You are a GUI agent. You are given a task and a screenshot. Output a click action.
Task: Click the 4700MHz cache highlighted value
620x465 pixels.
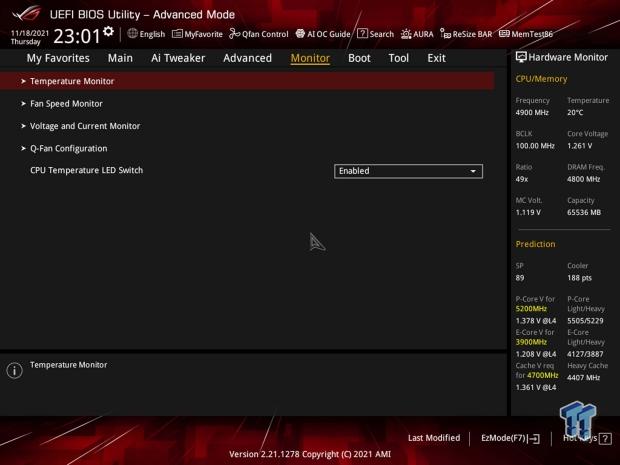[x=542, y=375]
